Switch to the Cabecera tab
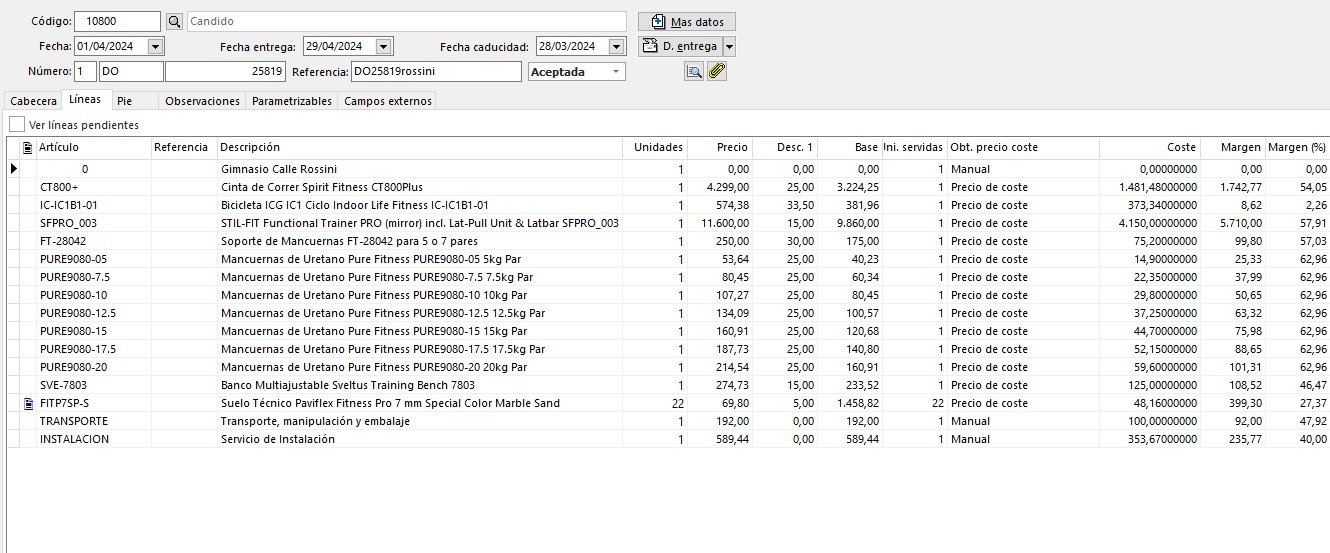The height and width of the screenshot is (553, 1330). tap(33, 101)
